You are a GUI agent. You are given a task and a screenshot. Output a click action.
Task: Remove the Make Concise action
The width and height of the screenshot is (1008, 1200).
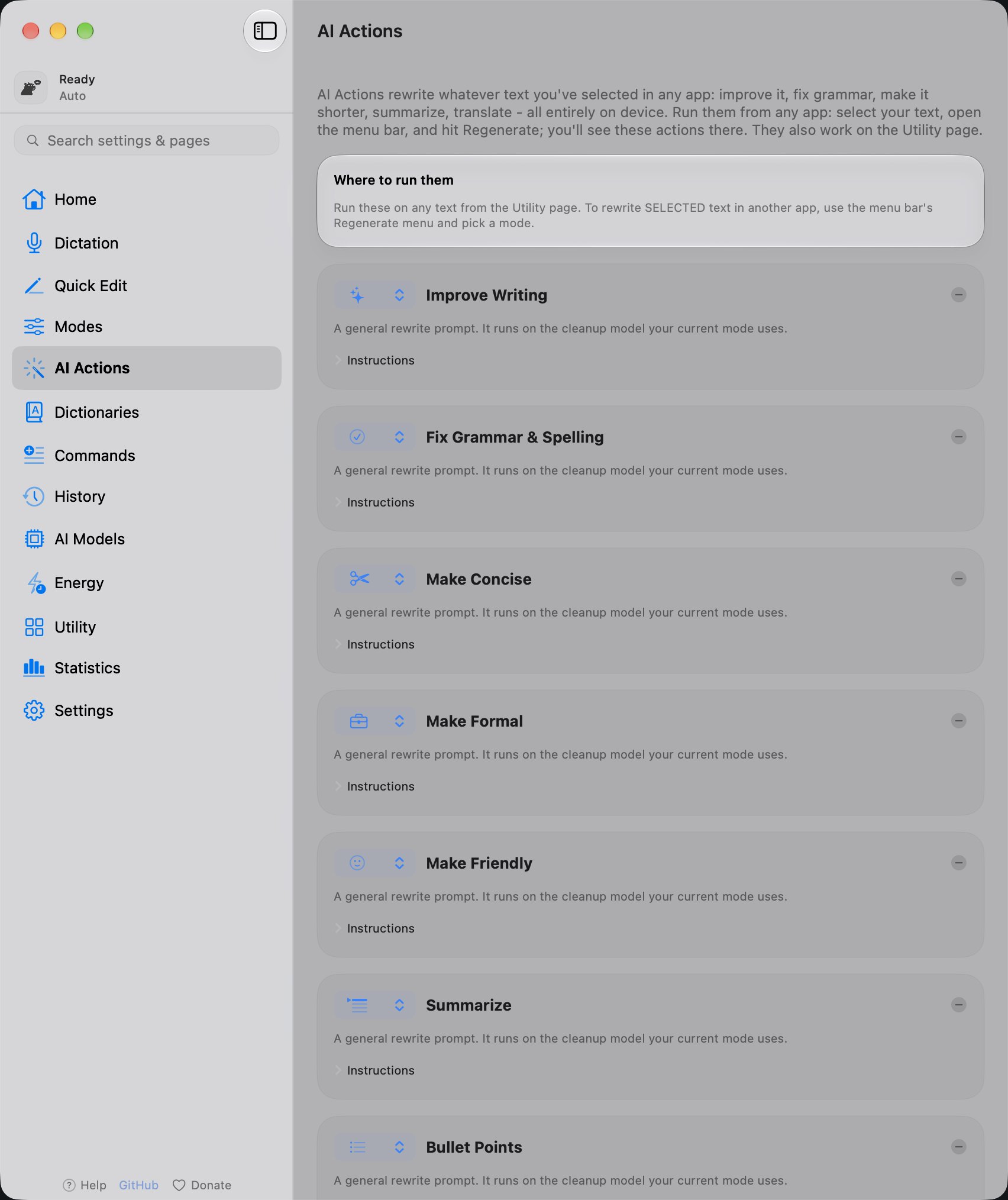tap(958, 579)
